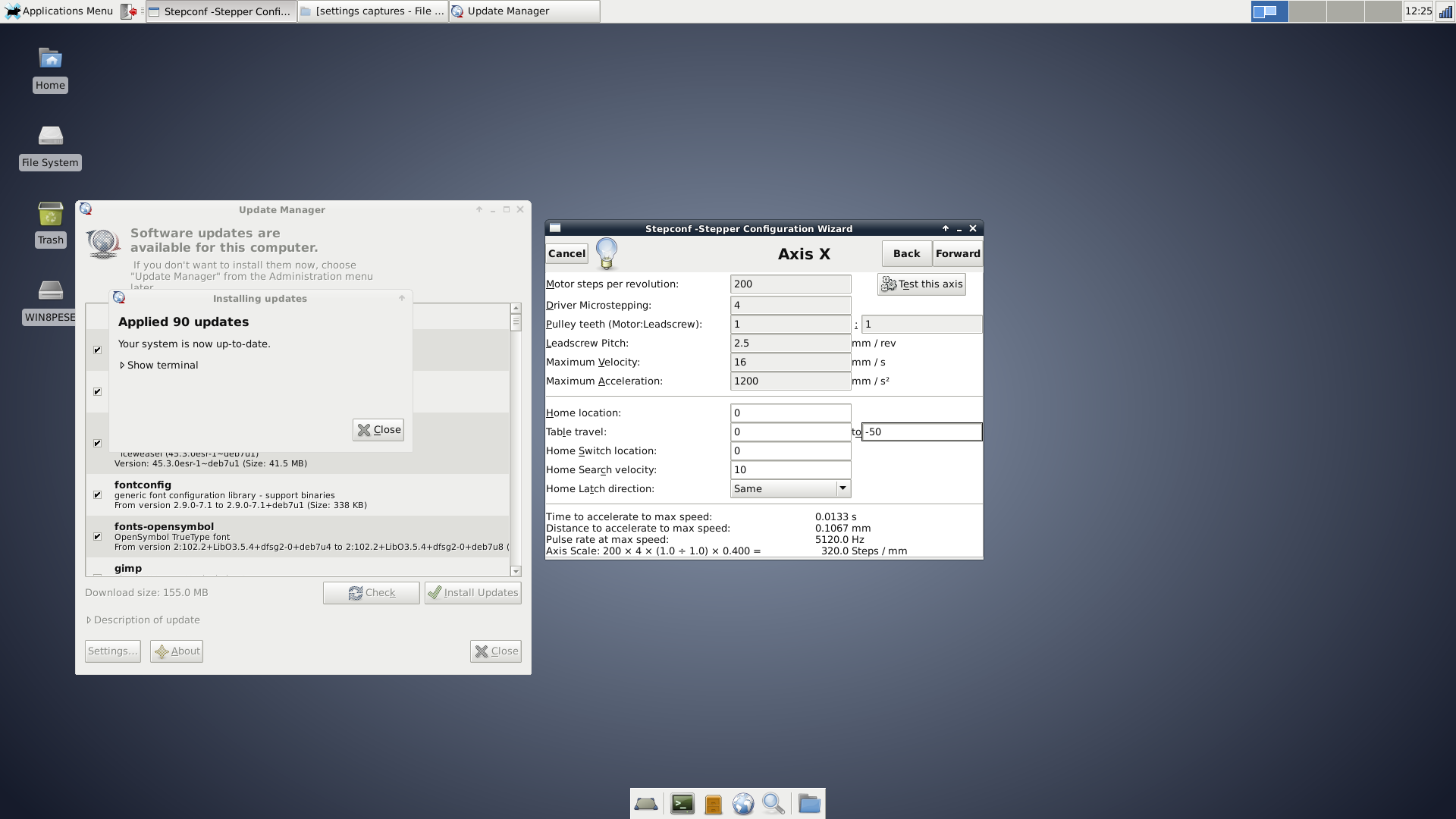Close the Installing updates dialog
The width and height of the screenshot is (1456, 819).
pyautogui.click(x=378, y=430)
